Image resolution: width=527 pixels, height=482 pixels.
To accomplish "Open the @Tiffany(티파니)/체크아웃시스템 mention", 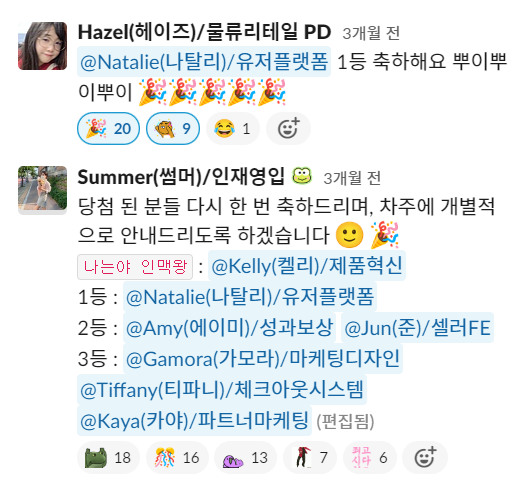I will pyautogui.click(x=222, y=390).
